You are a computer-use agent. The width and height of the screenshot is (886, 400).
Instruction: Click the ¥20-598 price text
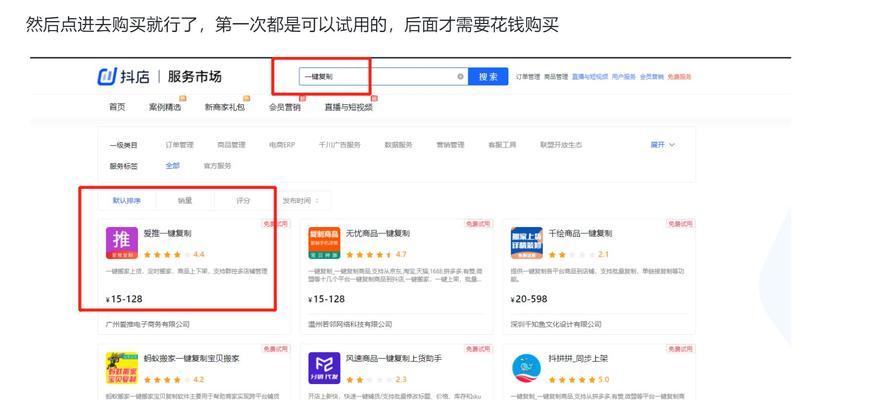coord(529,299)
